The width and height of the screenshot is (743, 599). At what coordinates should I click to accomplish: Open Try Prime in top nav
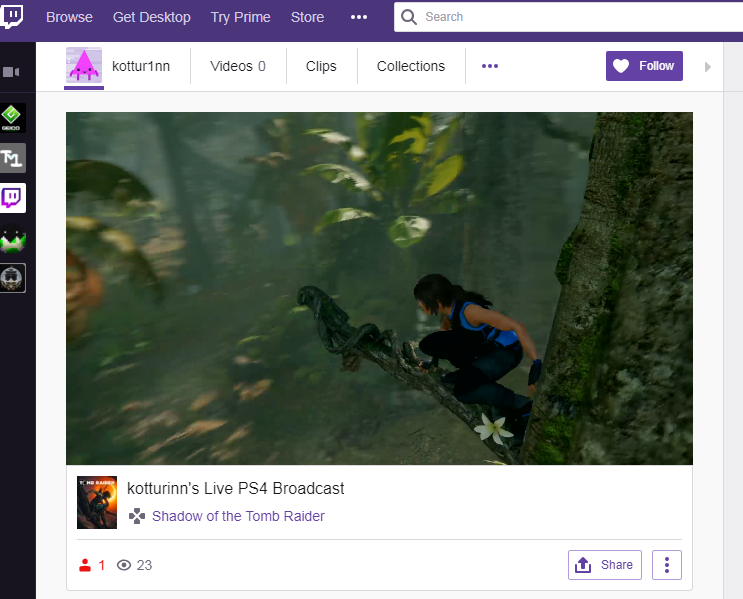point(240,17)
